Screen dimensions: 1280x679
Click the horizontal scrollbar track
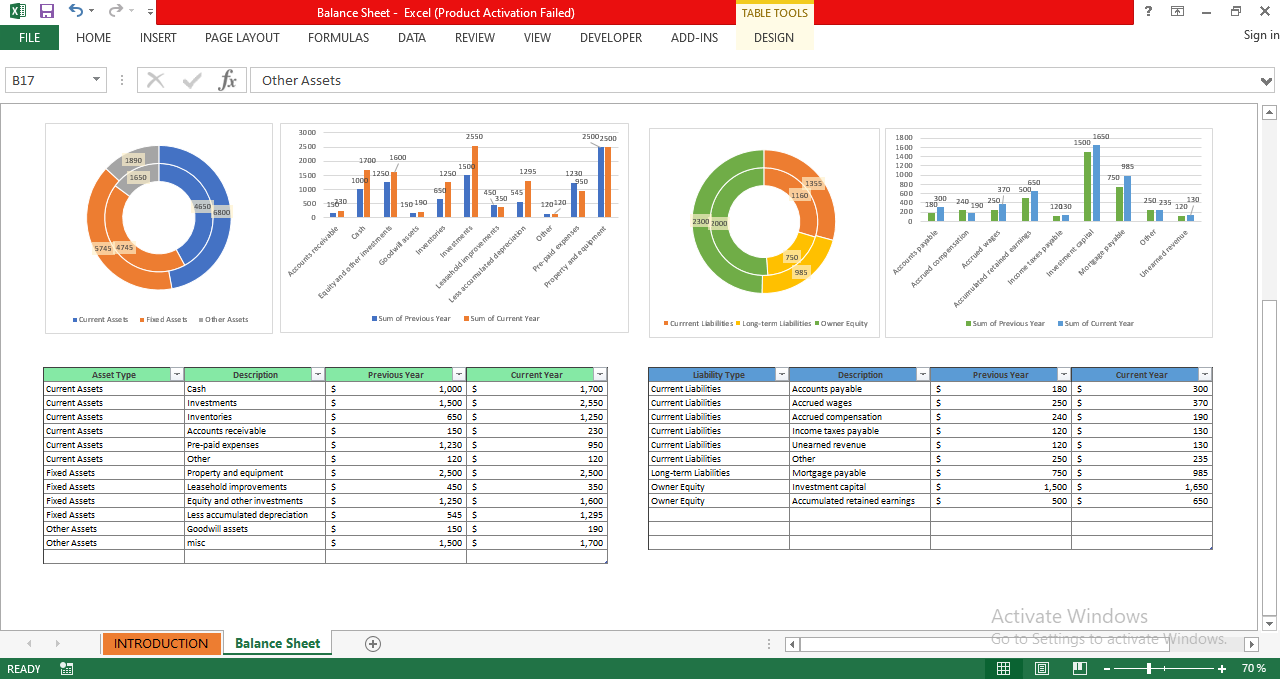click(1022, 645)
